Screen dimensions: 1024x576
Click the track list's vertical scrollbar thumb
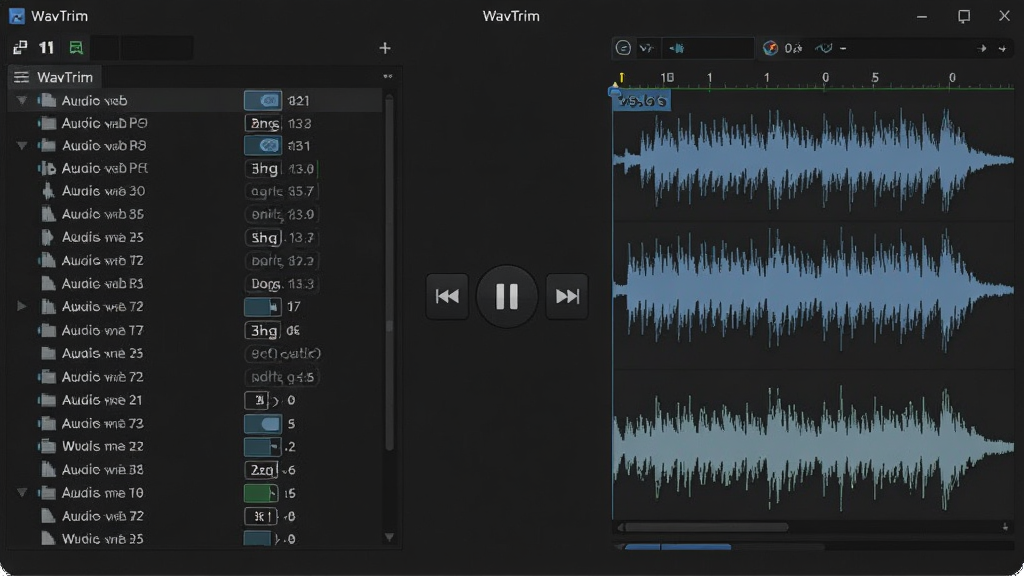(x=389, y=272)
